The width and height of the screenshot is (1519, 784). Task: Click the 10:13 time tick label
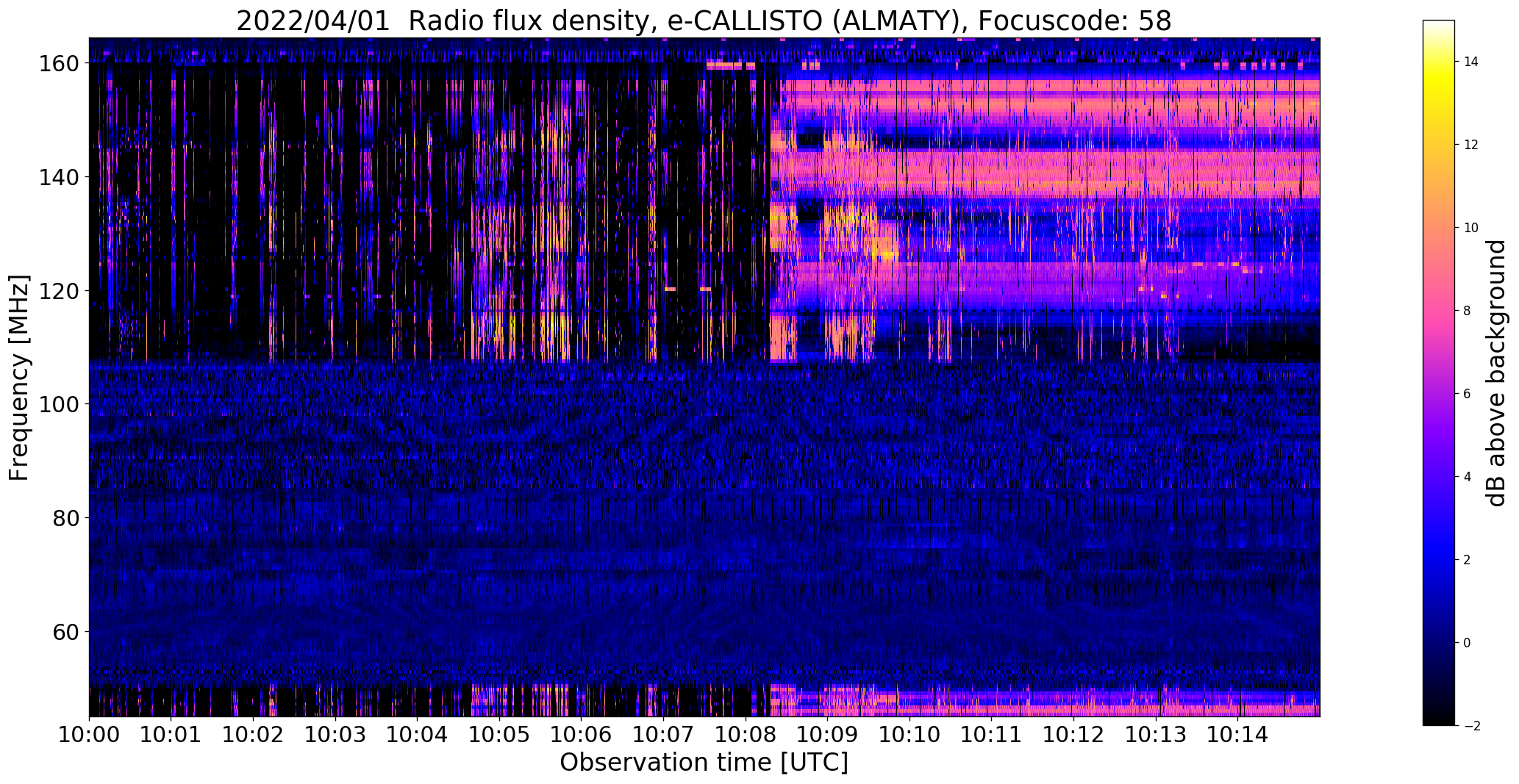[x=1156, y=734]
